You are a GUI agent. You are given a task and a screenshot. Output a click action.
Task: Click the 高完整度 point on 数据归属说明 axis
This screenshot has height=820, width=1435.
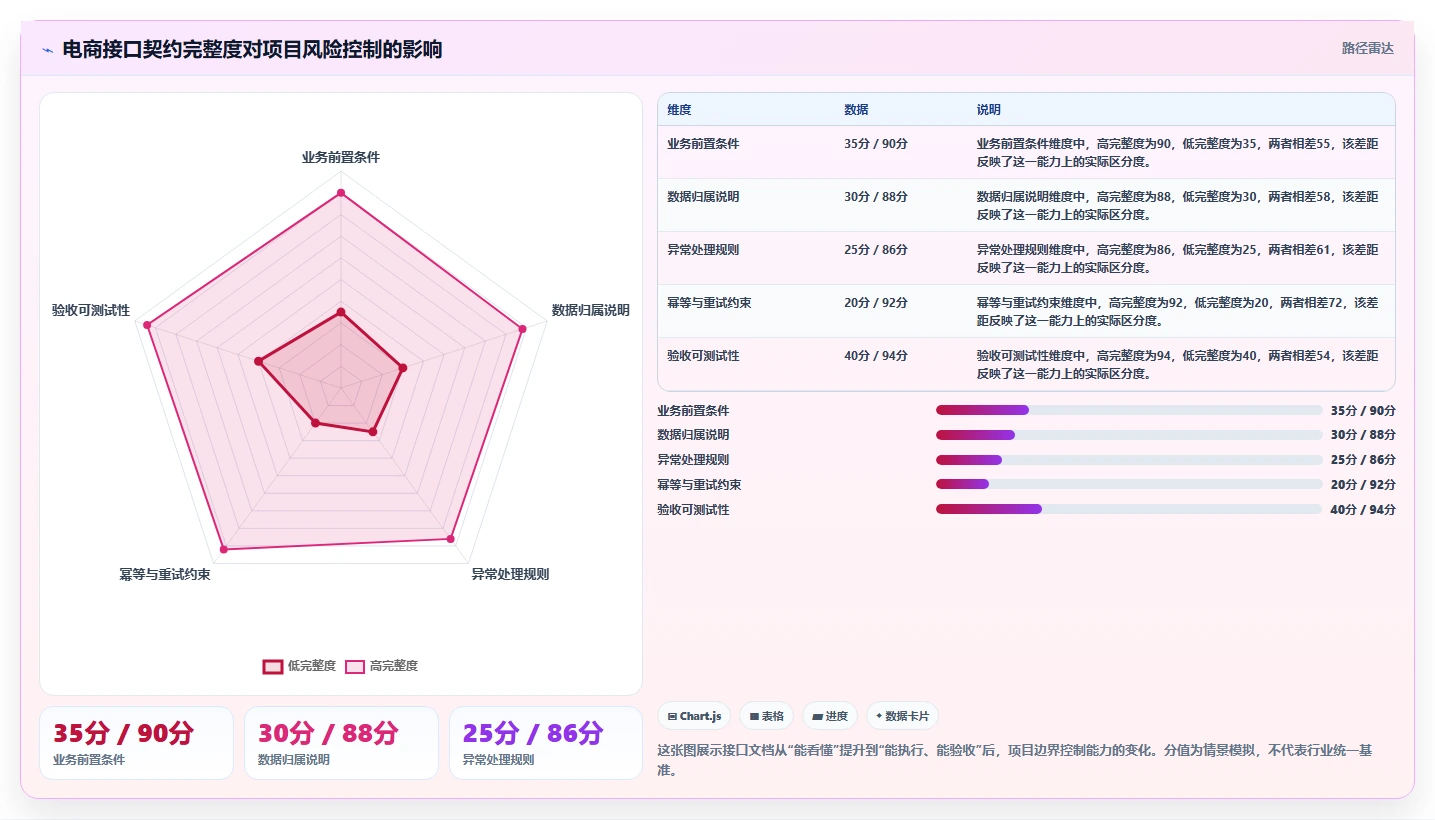522,329
